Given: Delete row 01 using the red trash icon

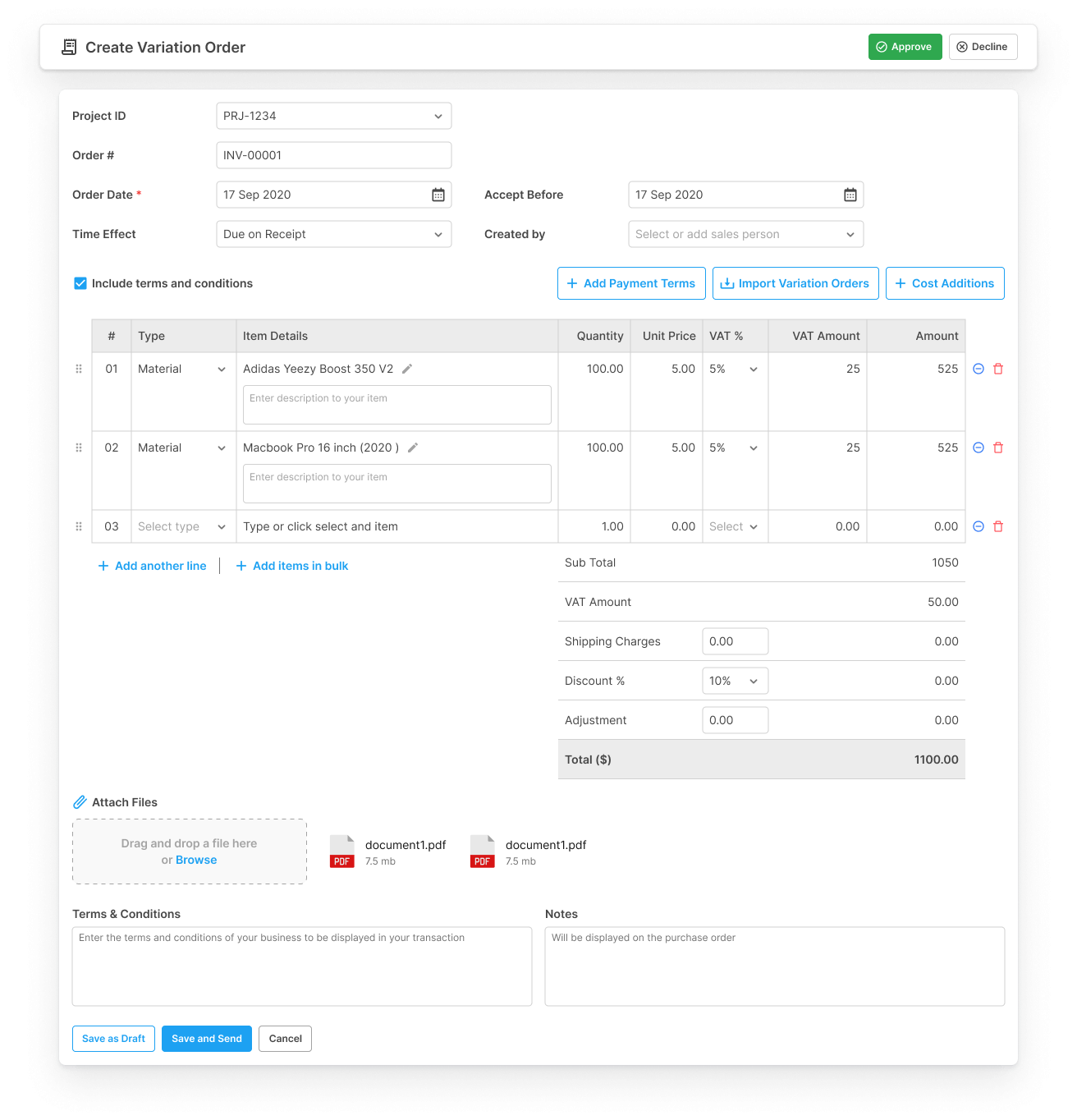Looking at the screenshot, I should 998,369.
